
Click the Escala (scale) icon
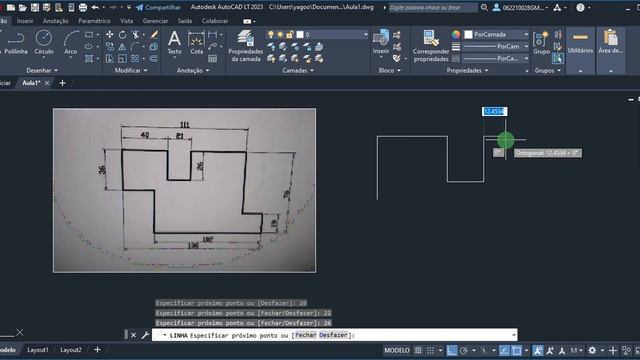point(122,58)
